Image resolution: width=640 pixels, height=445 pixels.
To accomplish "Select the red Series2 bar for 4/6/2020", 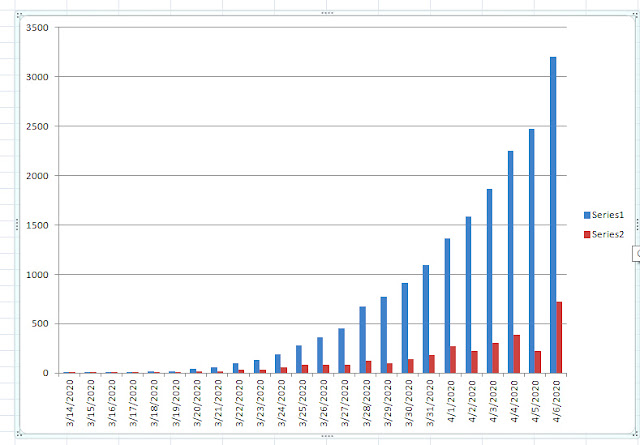I will pyautogui.click(x=559, y=338).
